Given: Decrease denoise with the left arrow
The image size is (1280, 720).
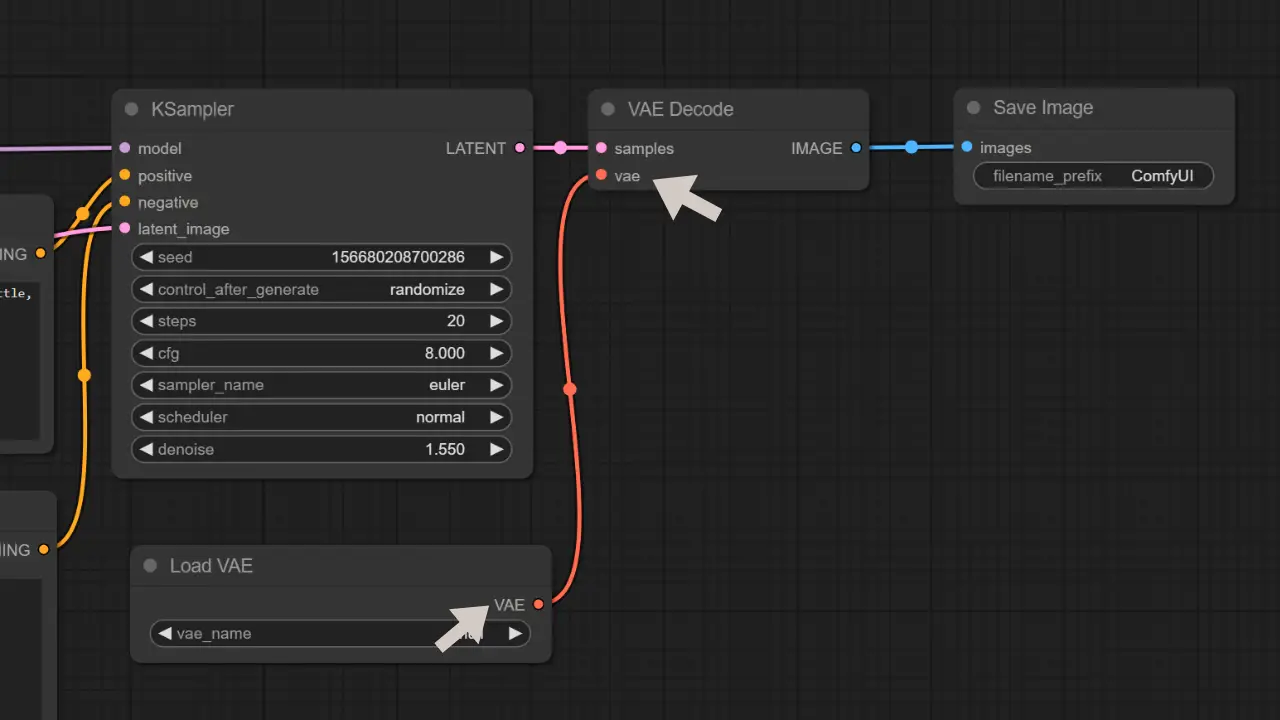Looking at the screenshot, I should coord(146,449).
